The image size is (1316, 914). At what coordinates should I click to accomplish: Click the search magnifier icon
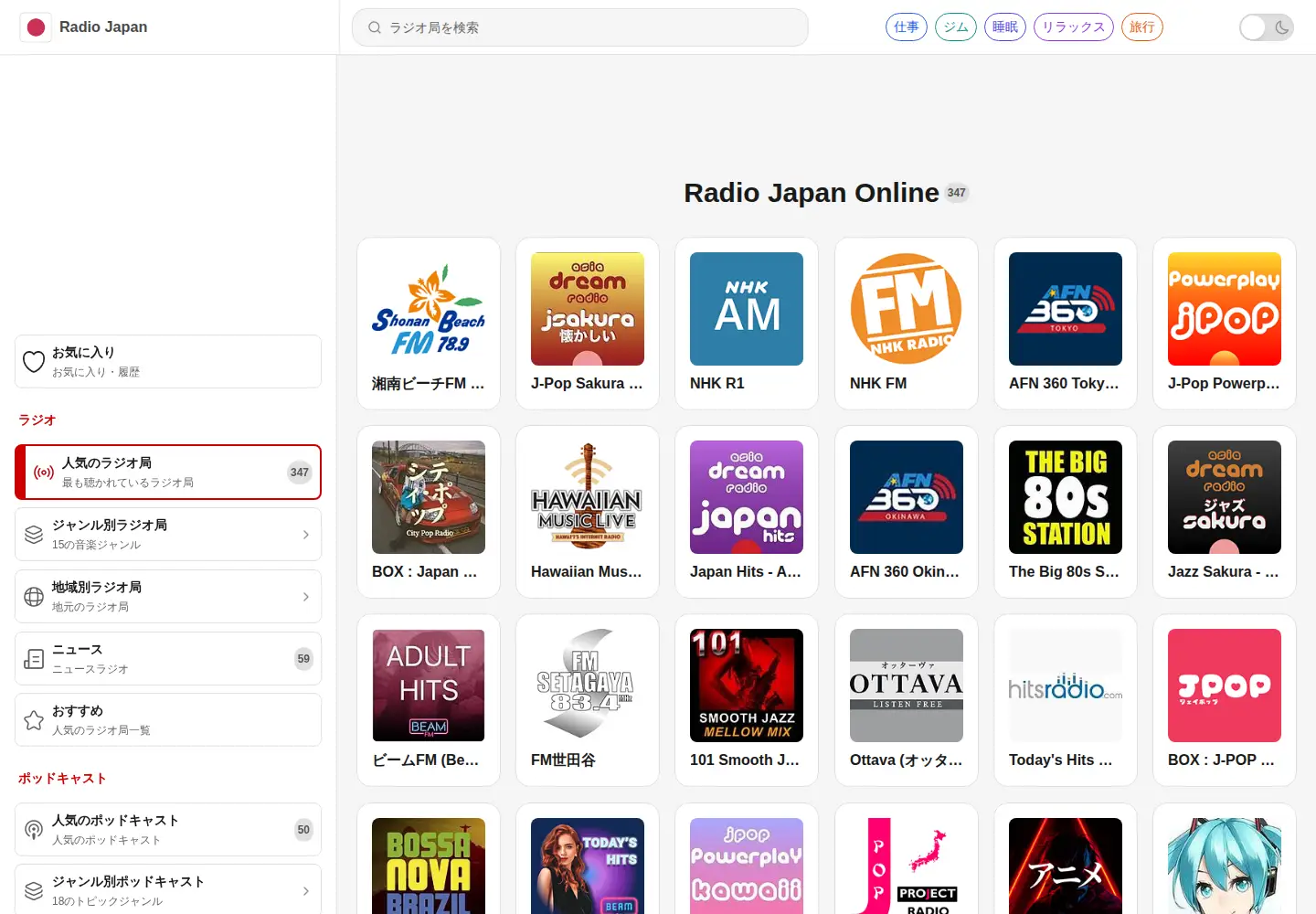point(375,27)
